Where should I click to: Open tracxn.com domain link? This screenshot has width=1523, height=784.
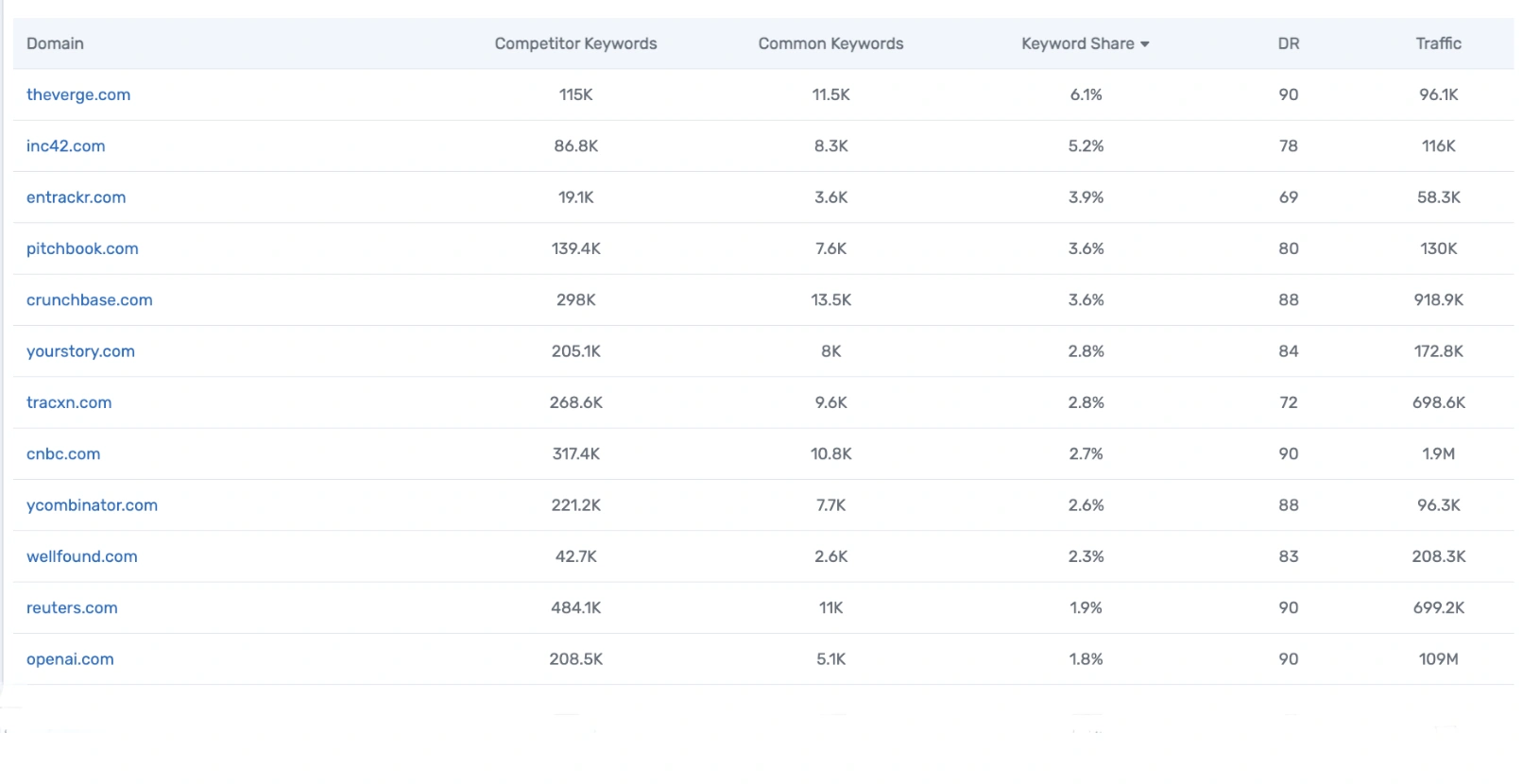[69, 402]
